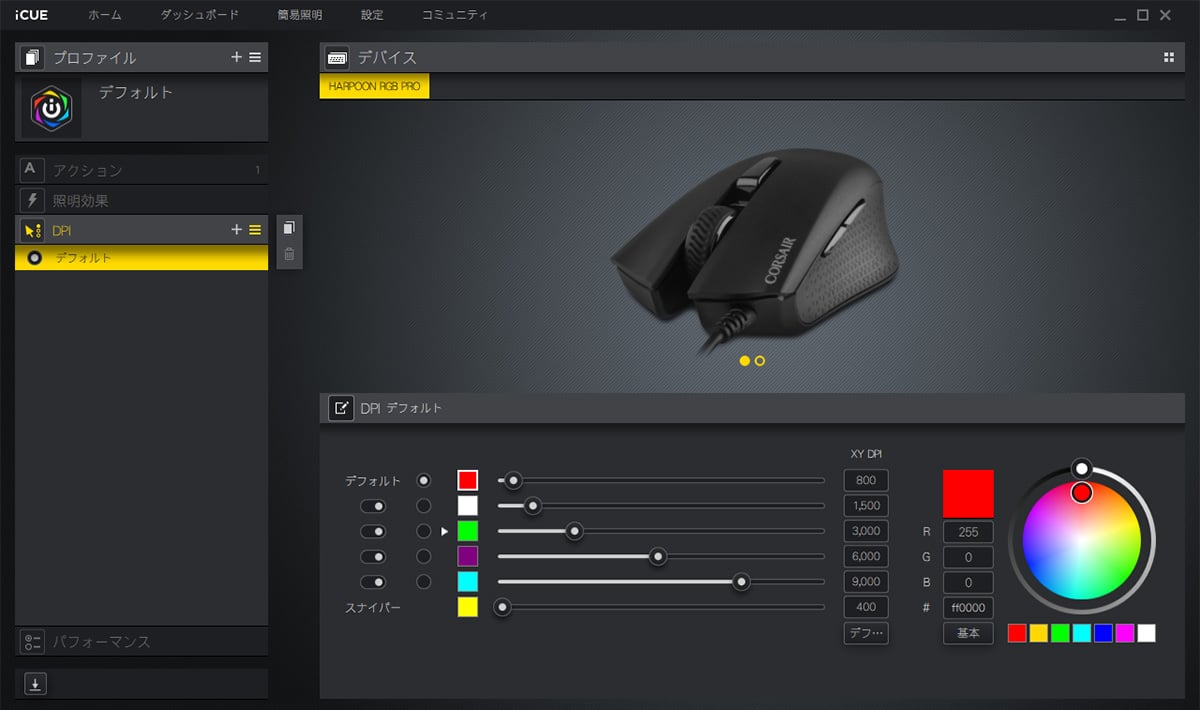Click the 800 DPI slider handle
The image size is (1200, 710).
coord(513,481)
